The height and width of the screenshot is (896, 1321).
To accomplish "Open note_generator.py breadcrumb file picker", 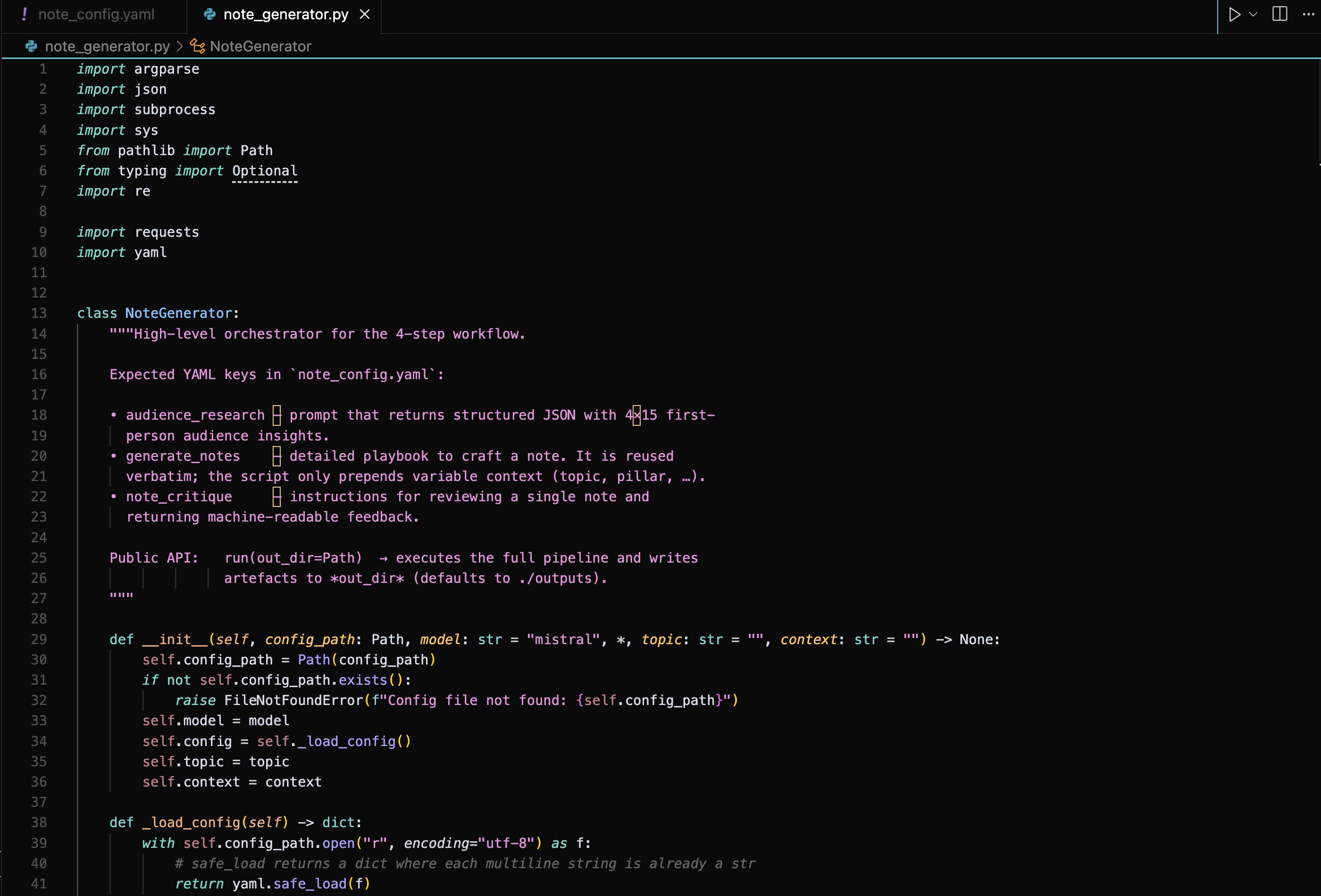I will [107, 46].
